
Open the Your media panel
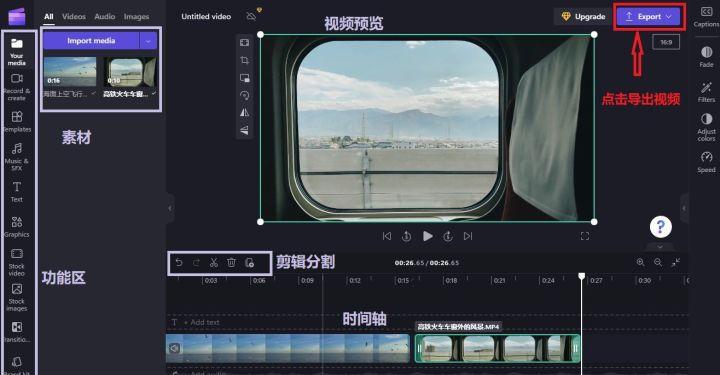tap(17, 51)
